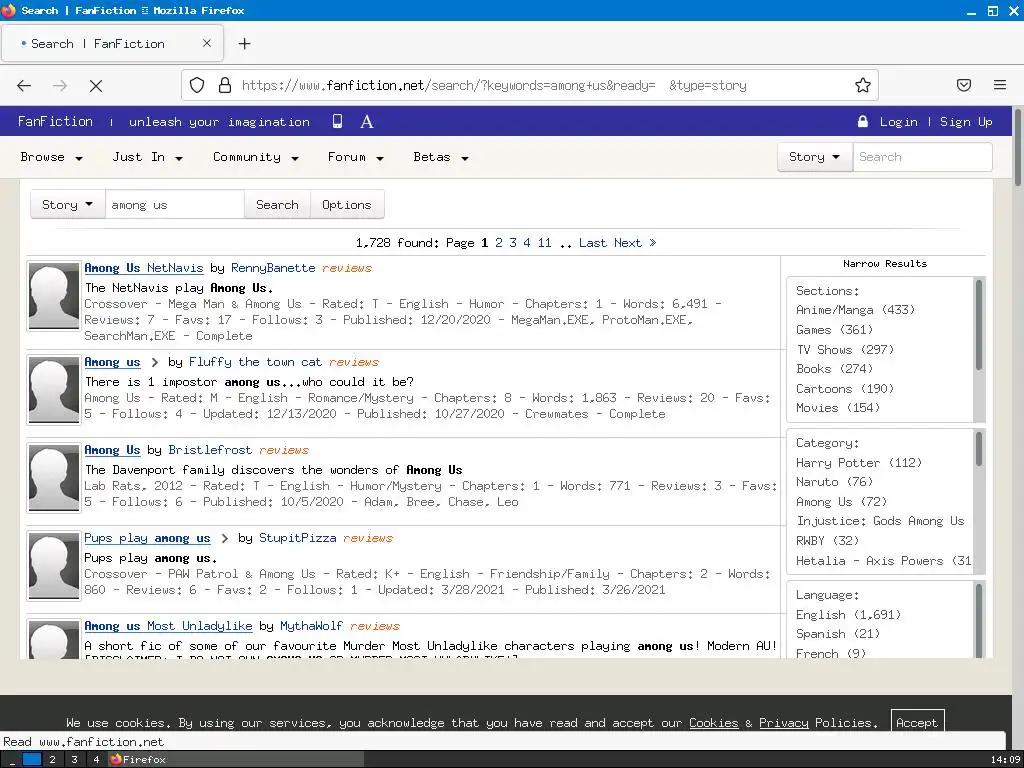Viewport: 1024px width, 768px height.
Task: Filter by TV Shows (297) section
Action: (x=845, y=349)
